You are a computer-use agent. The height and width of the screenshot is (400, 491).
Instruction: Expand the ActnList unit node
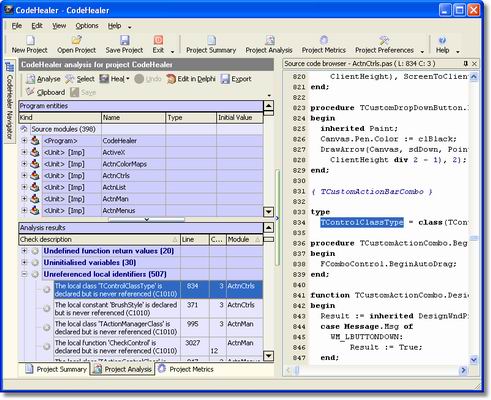24,187
